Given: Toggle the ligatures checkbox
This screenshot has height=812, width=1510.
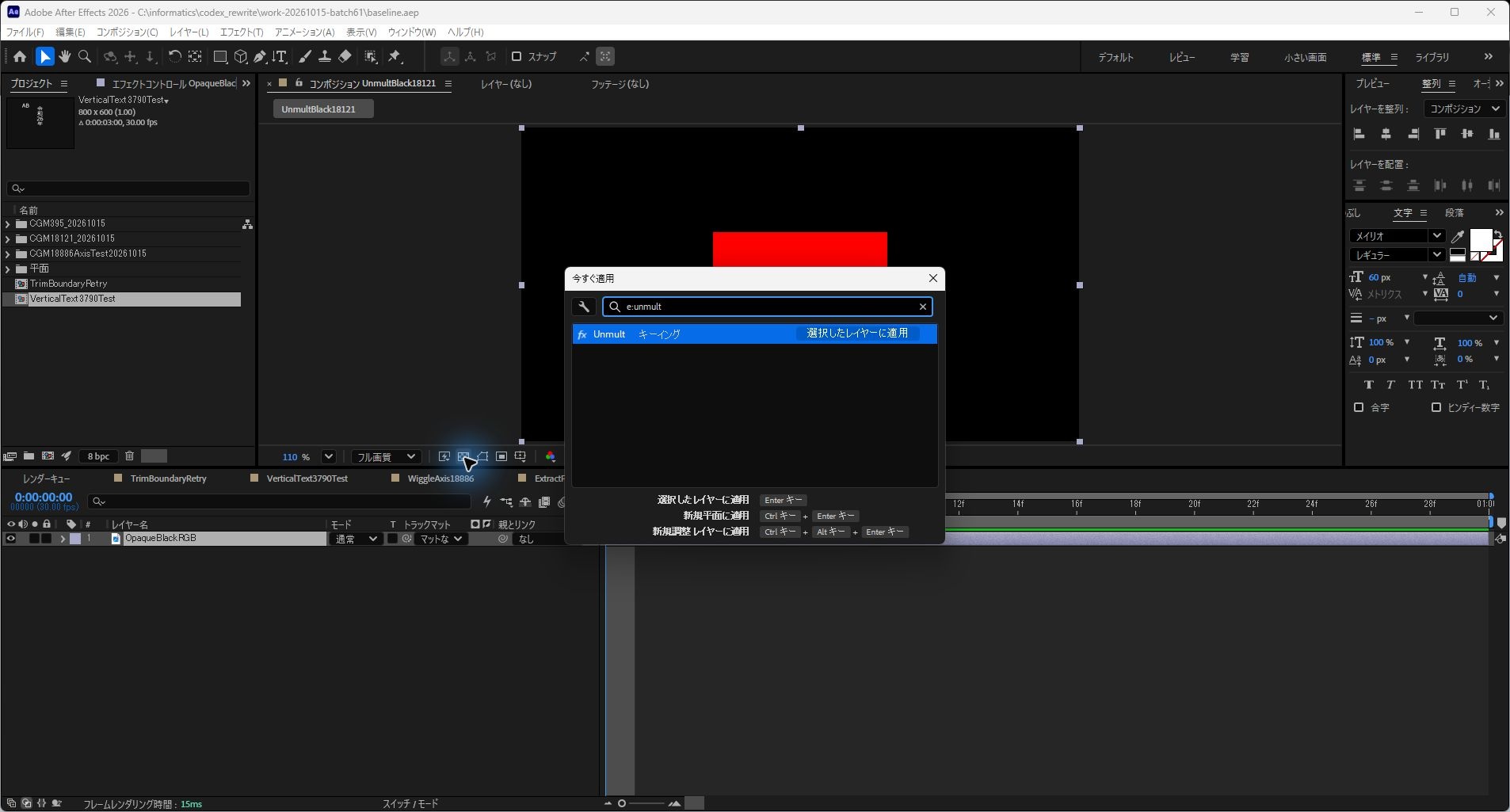Looking at the screenshot, I should coord(1359,407).
